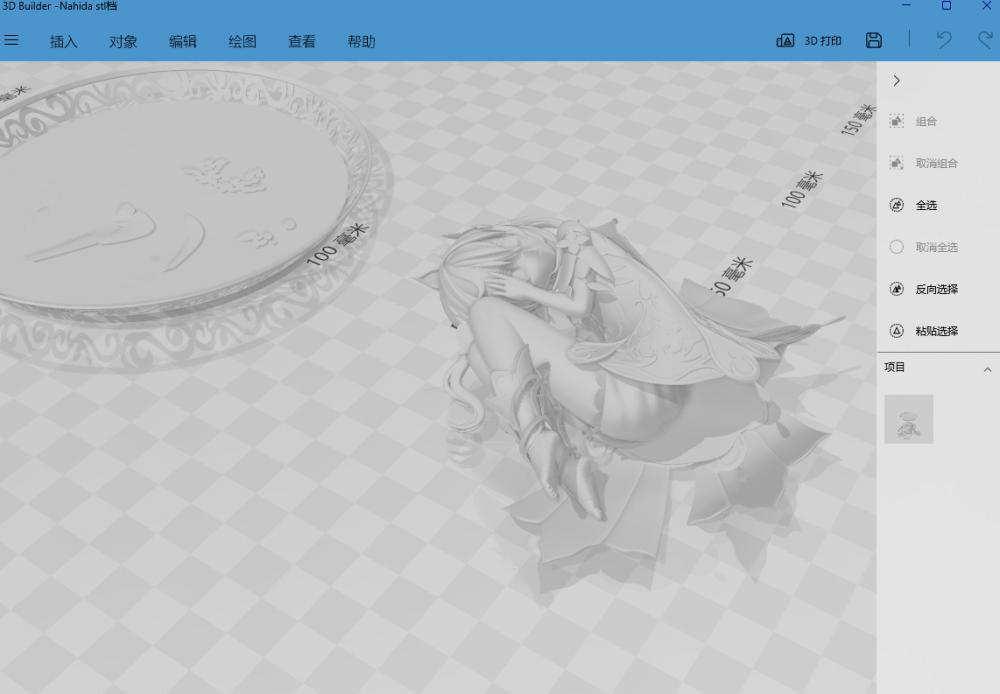Select the model thumbnail in 项目 list
This screenshot has width=1000, height=694.
(909, 419)
